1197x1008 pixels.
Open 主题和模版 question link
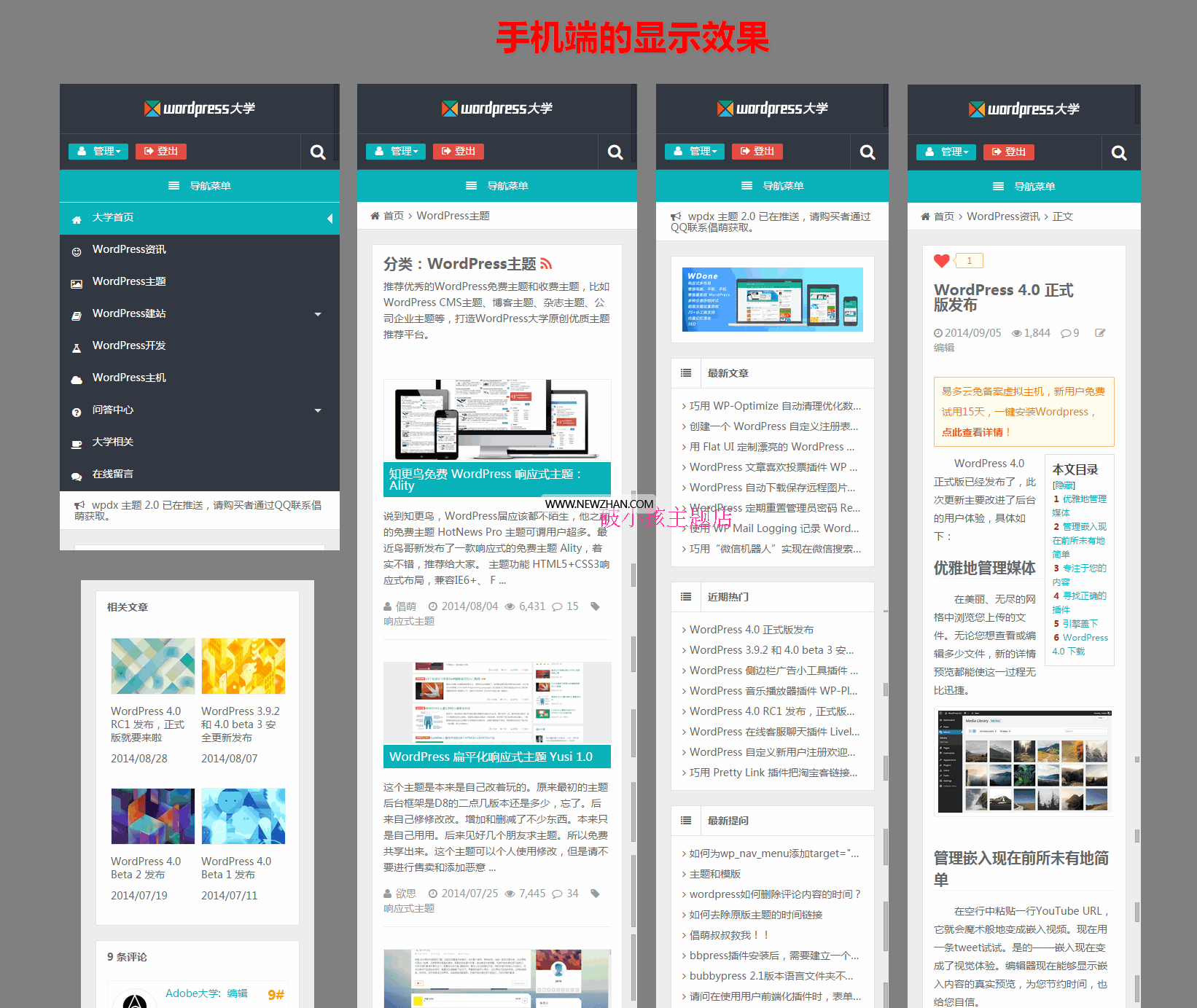714,874
